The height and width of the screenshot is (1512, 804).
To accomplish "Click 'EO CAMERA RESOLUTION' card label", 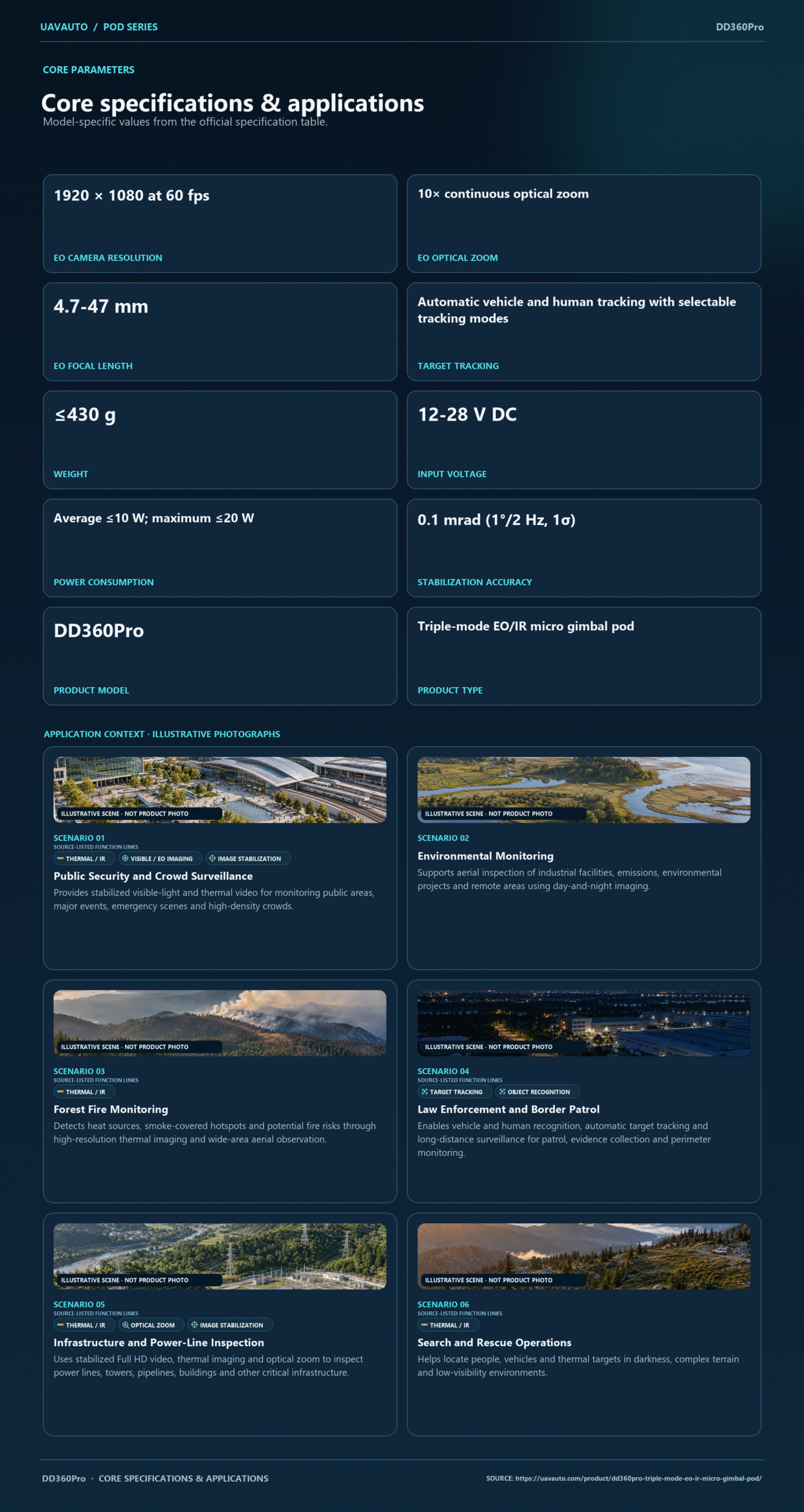I will [x=108, y=258].
